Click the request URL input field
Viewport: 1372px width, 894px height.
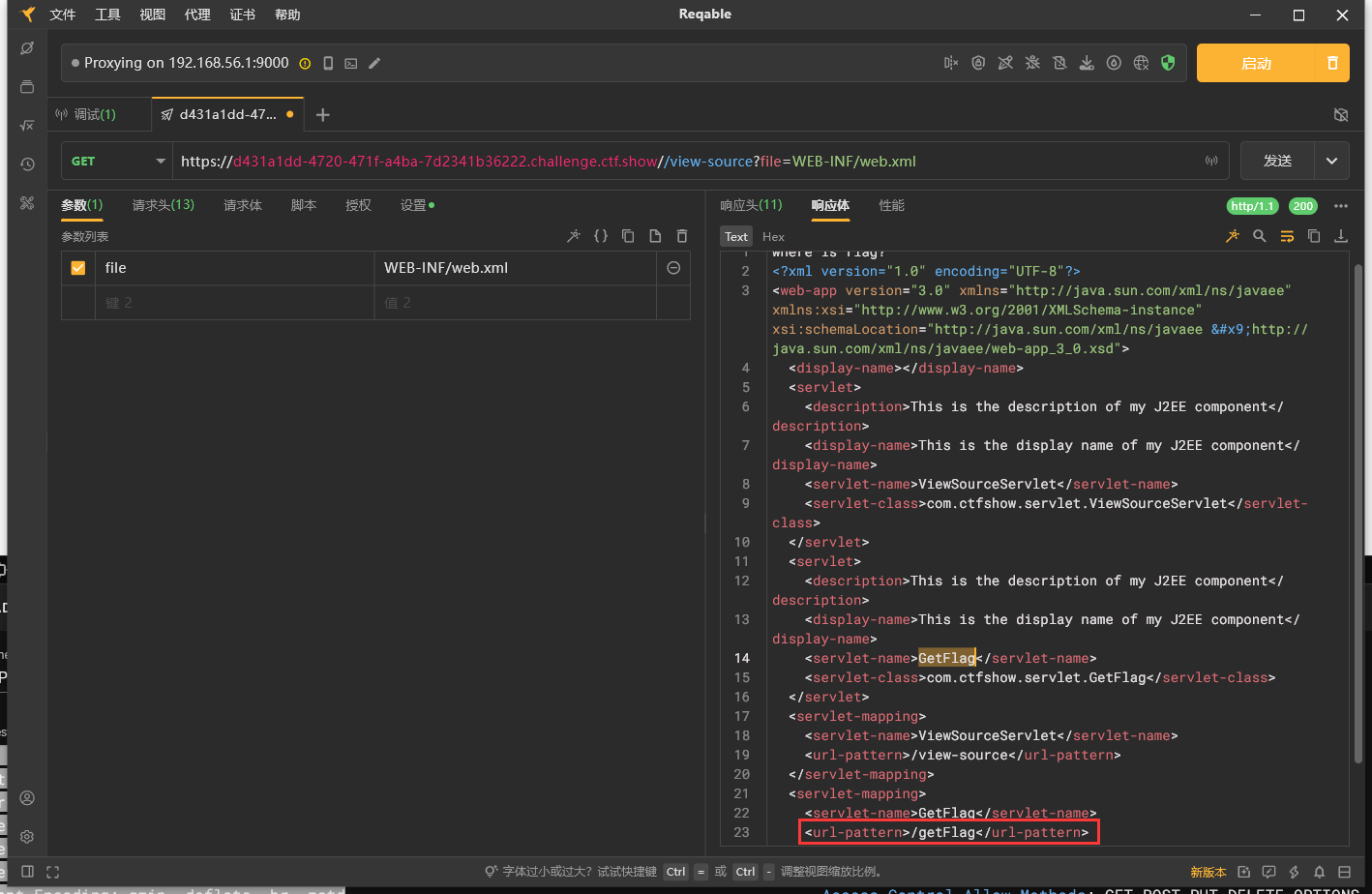(x=701, y=161)
